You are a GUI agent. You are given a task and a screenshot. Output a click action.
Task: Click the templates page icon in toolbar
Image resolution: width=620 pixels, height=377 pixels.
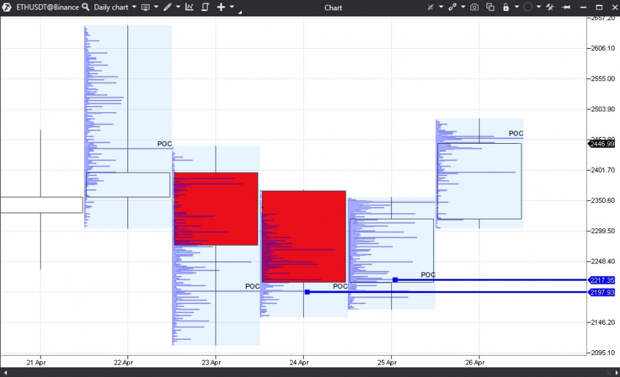pyautogui.click(x=205, y=7)
